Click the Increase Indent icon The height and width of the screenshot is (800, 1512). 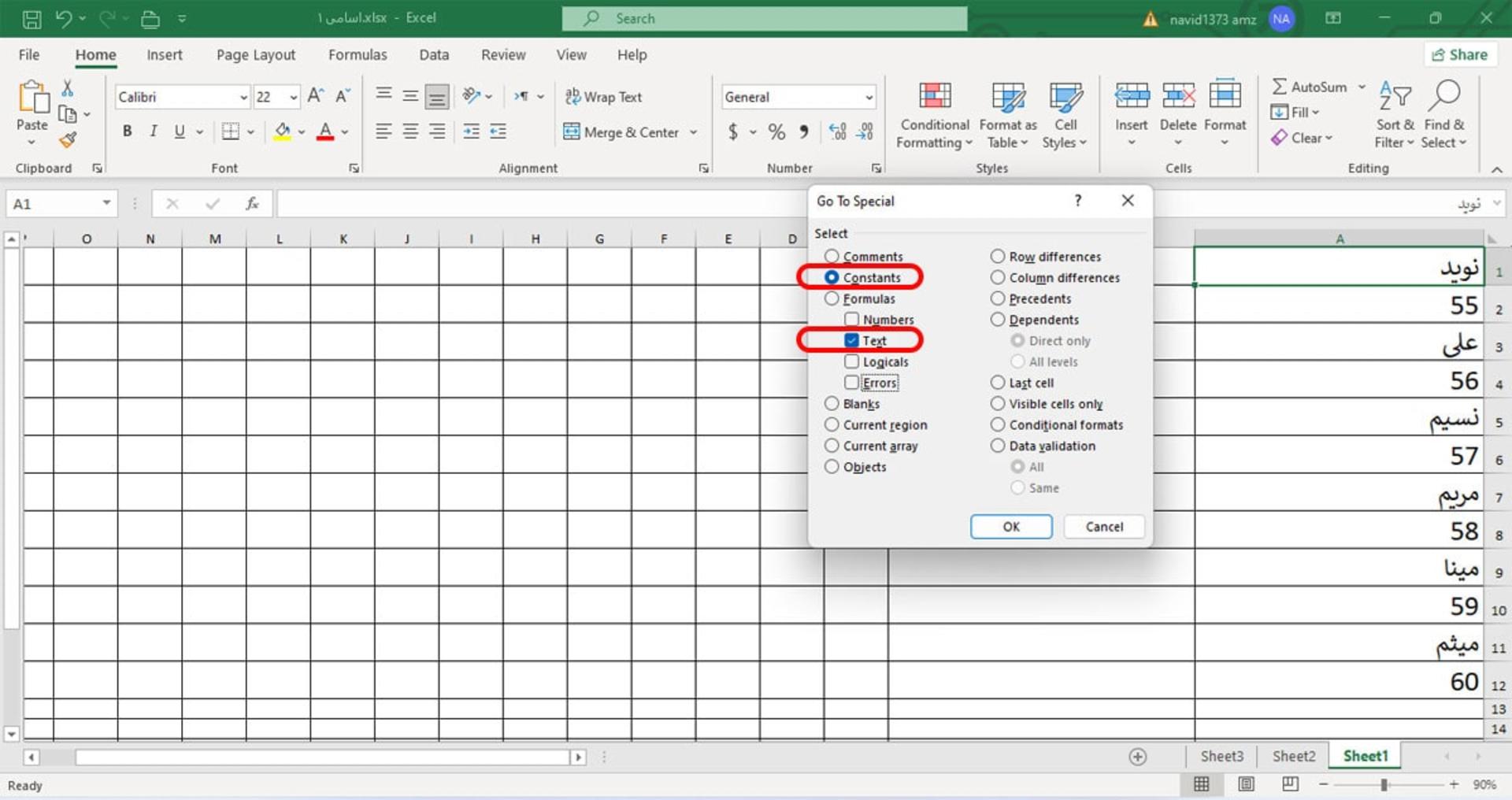[498, 131]
